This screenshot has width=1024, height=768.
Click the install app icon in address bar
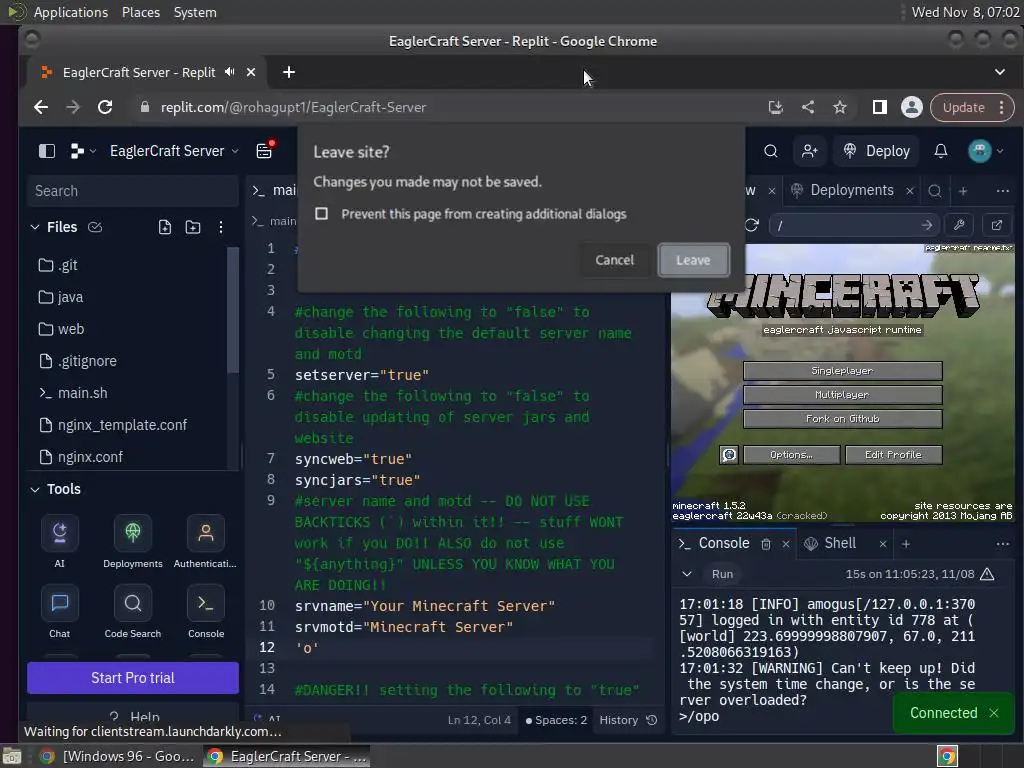click(775, 107)
